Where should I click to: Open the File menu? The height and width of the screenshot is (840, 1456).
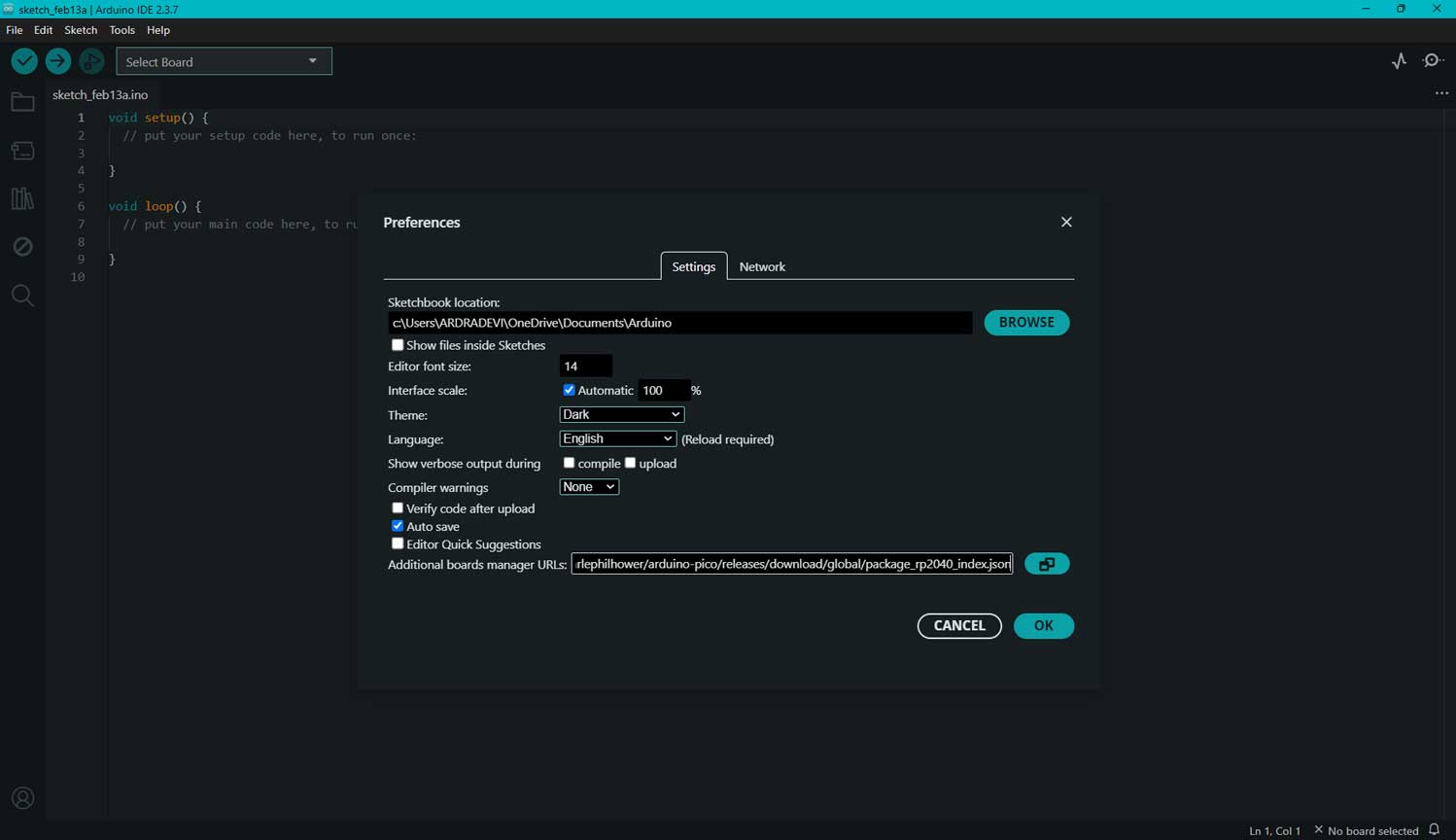15,30
